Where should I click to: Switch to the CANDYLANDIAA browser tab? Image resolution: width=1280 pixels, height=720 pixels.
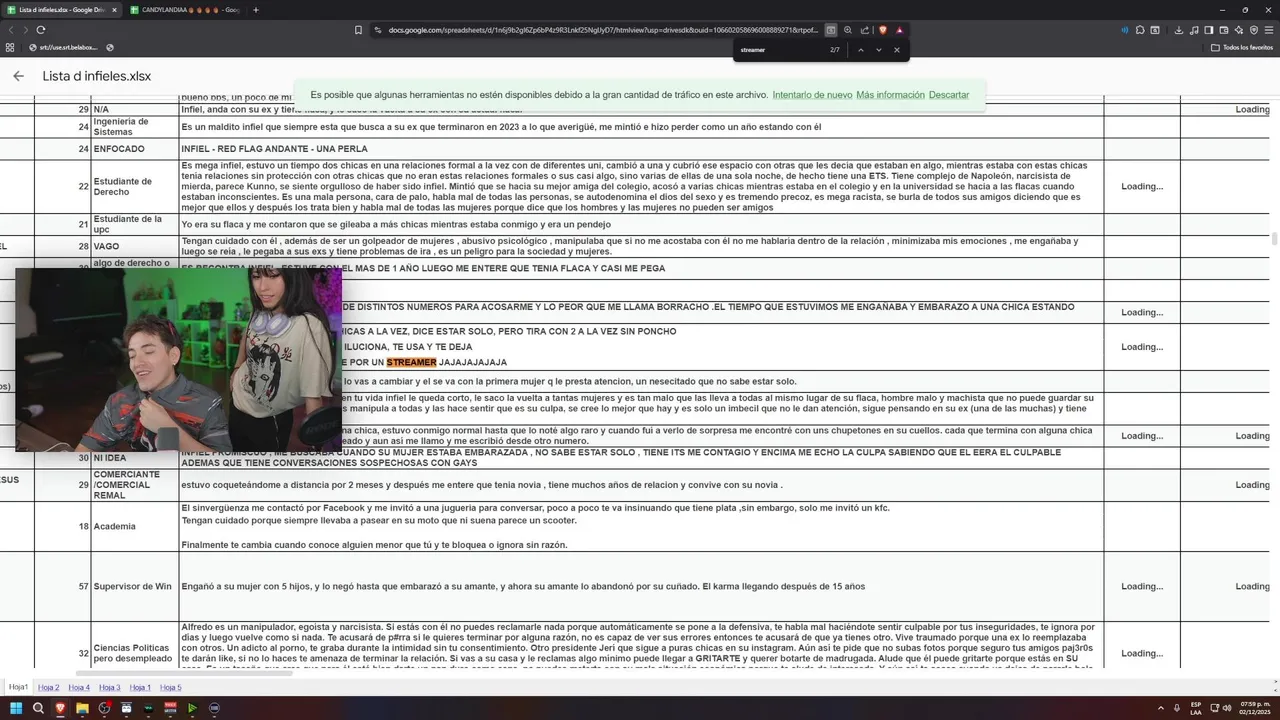pos(185,10)
